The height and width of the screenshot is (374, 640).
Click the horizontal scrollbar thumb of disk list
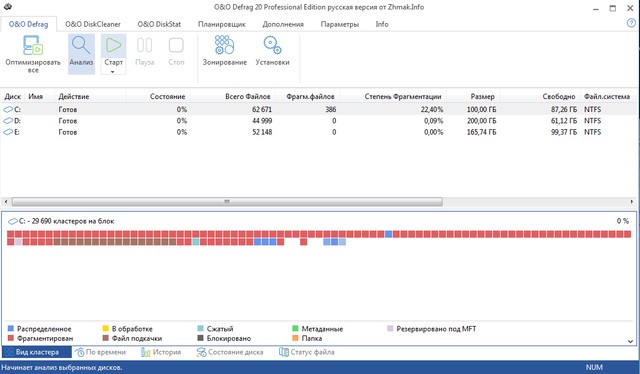[227, 202]
